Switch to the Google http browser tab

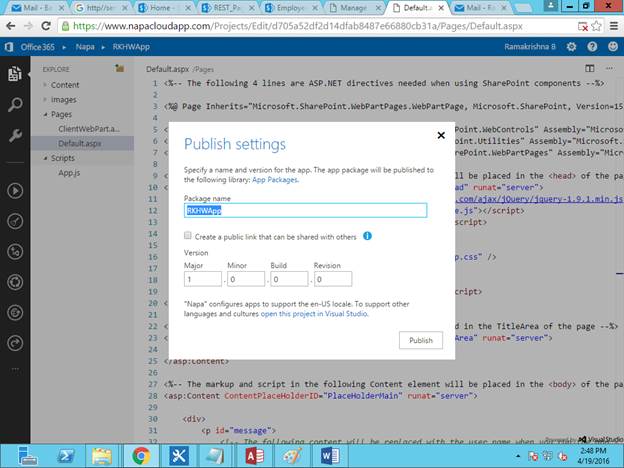99,8
